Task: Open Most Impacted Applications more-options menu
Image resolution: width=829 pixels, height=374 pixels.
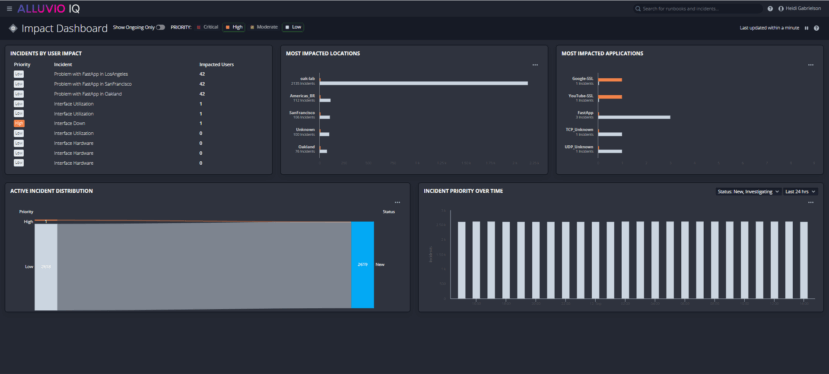Action: [x=810, y=65]
